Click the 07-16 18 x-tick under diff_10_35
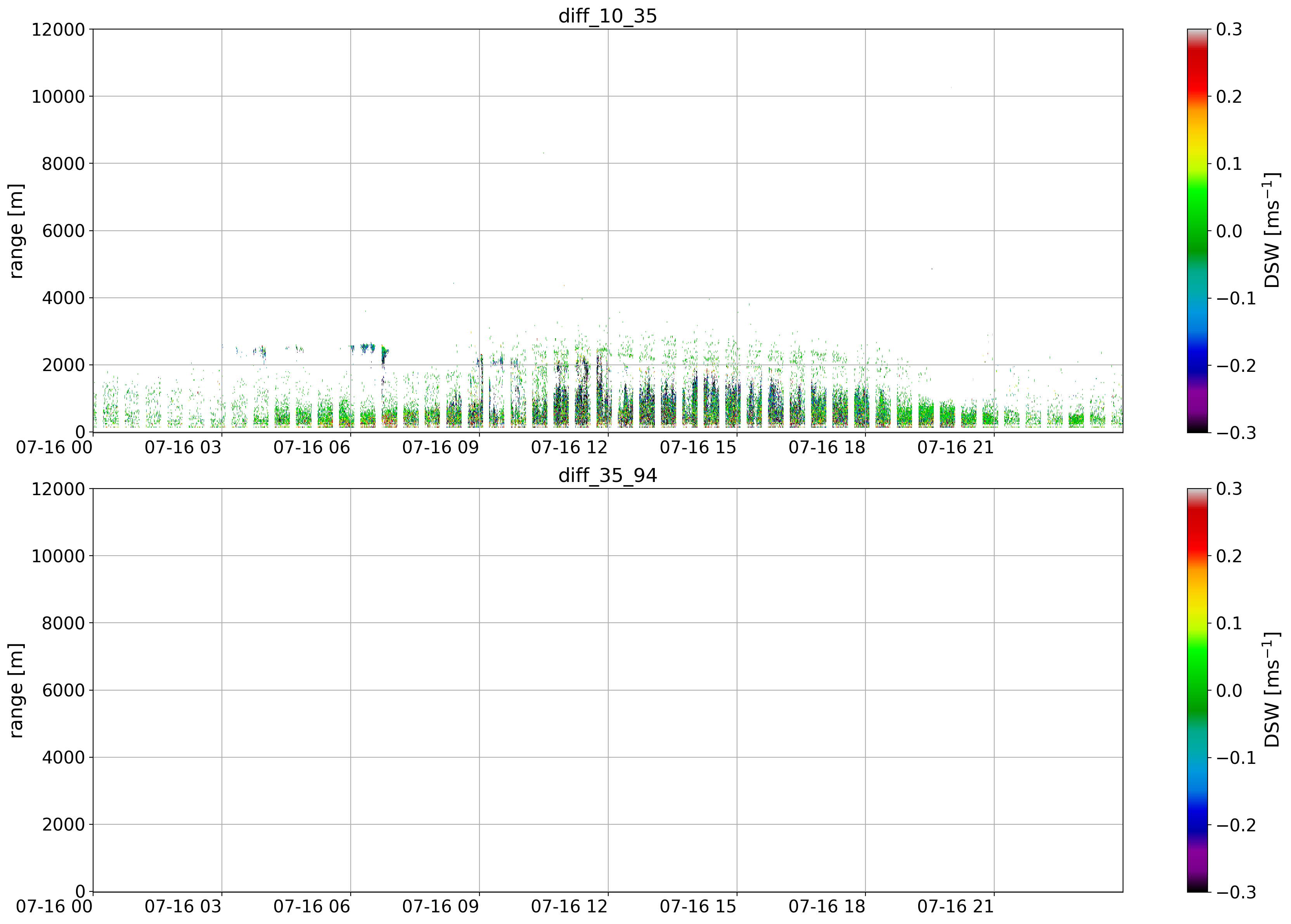Image resolution: width=1291 pixels, height=924 pixels. pos(827,448)
